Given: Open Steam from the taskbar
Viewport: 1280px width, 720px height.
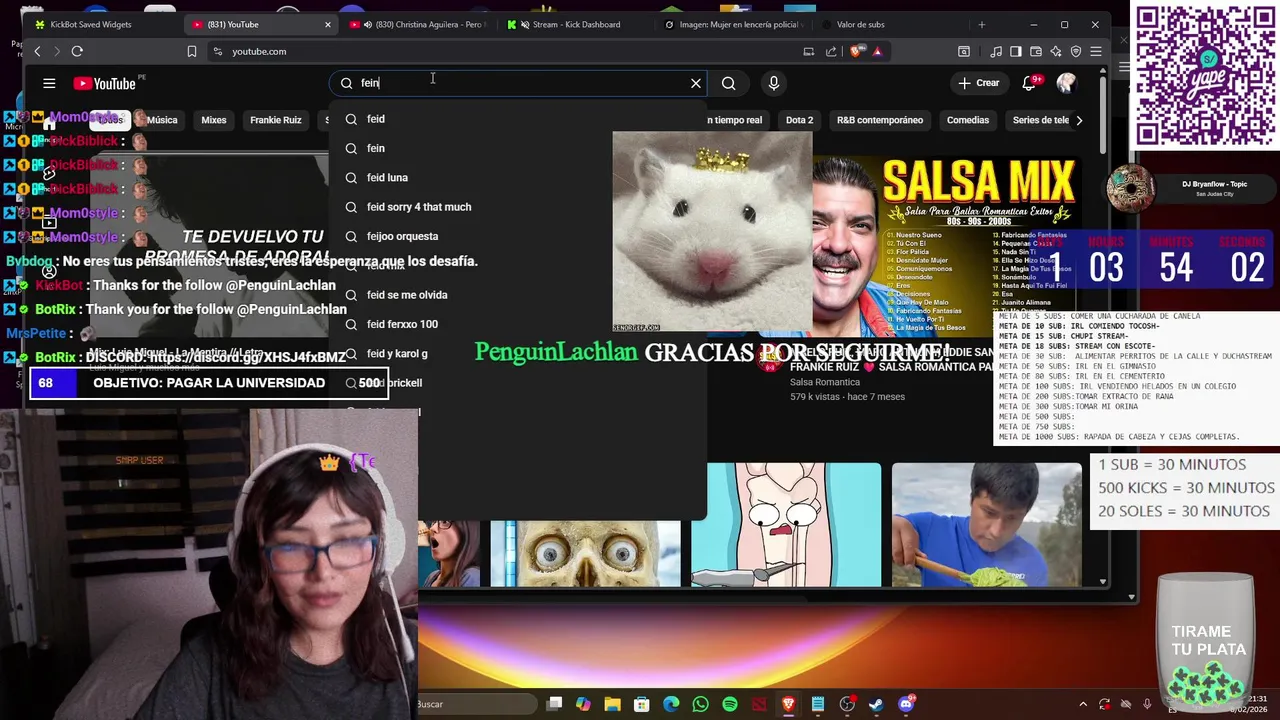Looking at the screenshot, I should [x=876, y=704].
